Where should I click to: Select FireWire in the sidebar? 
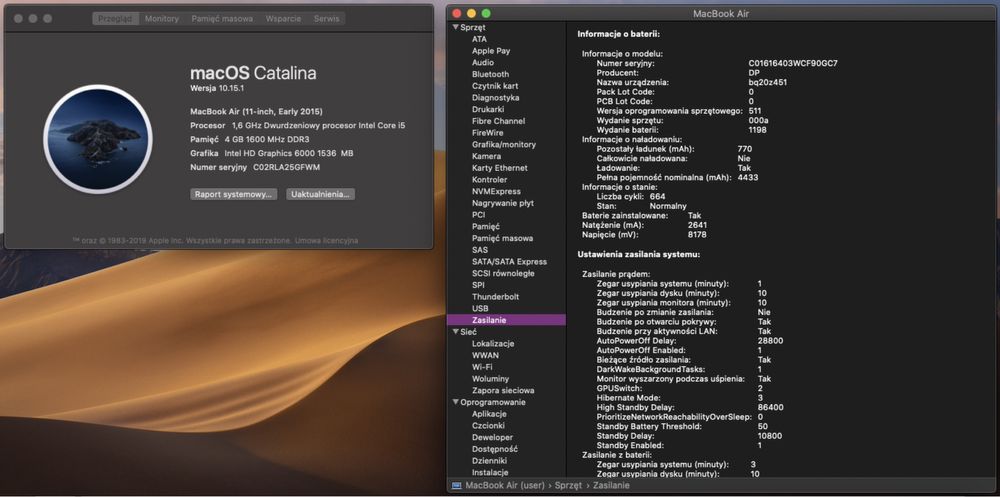click(x=488, y=133)
